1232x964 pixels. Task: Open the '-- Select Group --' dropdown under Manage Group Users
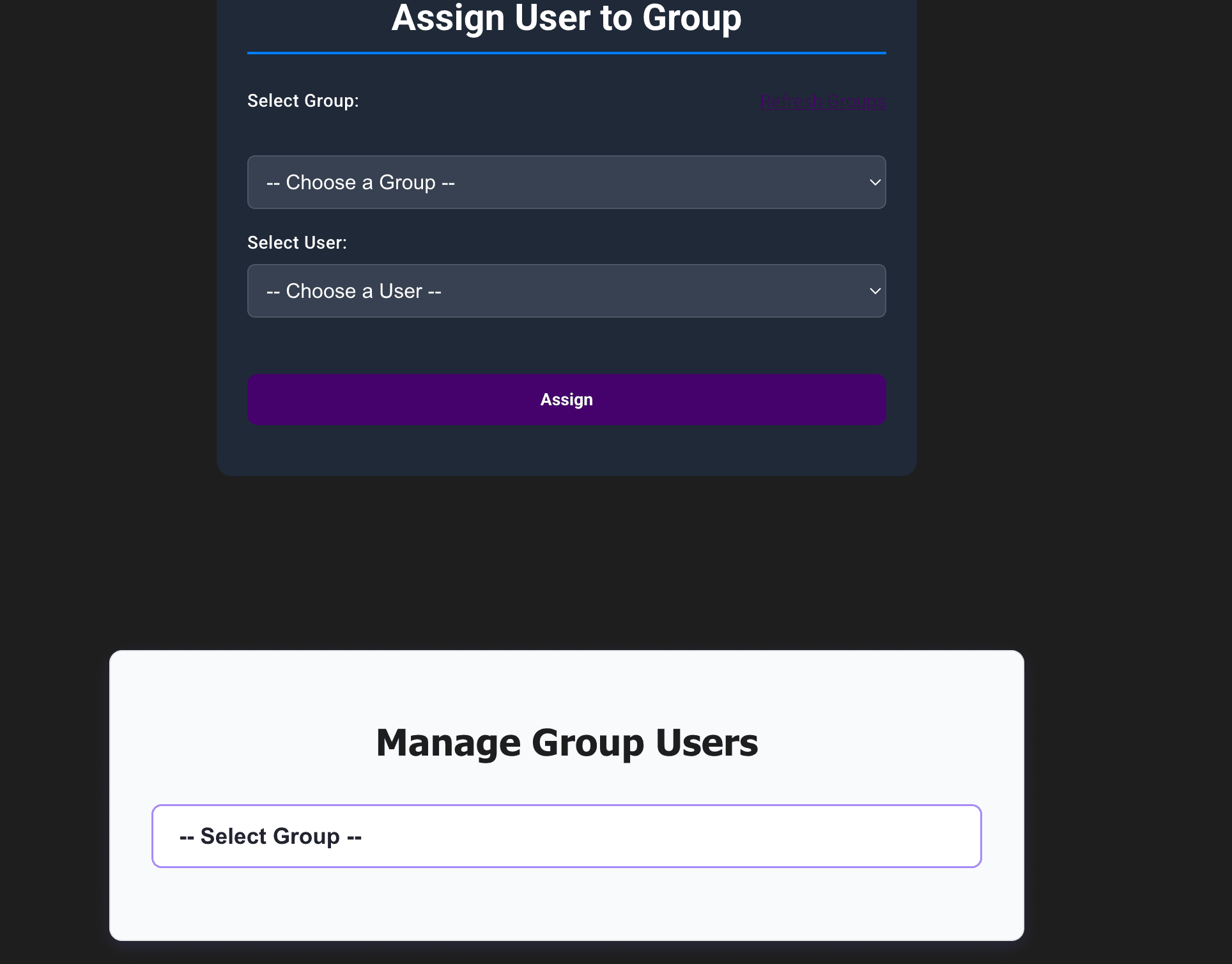pyautogui.click(x=566, y=836)
